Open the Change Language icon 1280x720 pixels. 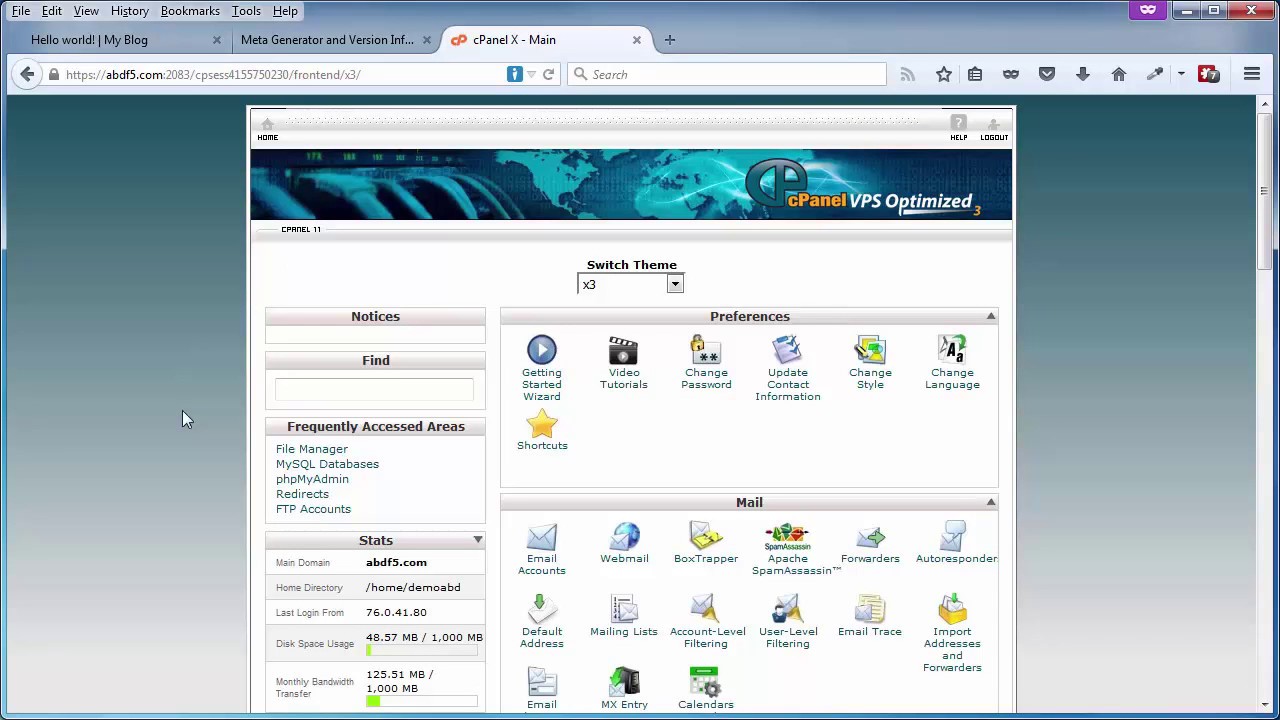(x=952, y=350)
